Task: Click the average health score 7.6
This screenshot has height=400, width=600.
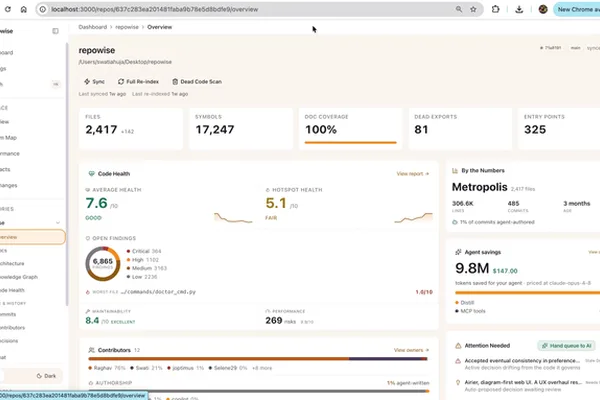Action: tap(96, 203)
